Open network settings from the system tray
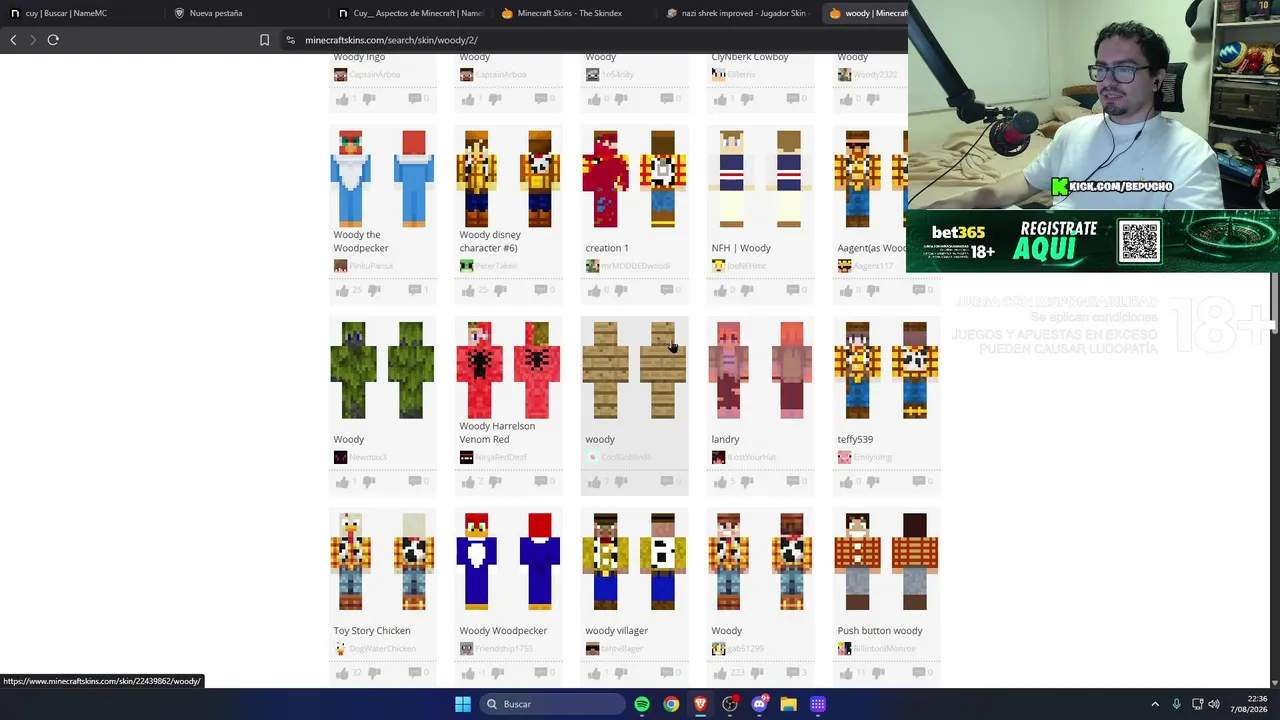The height and width of the screenshot is (720, 1280). click(1197, 704)
